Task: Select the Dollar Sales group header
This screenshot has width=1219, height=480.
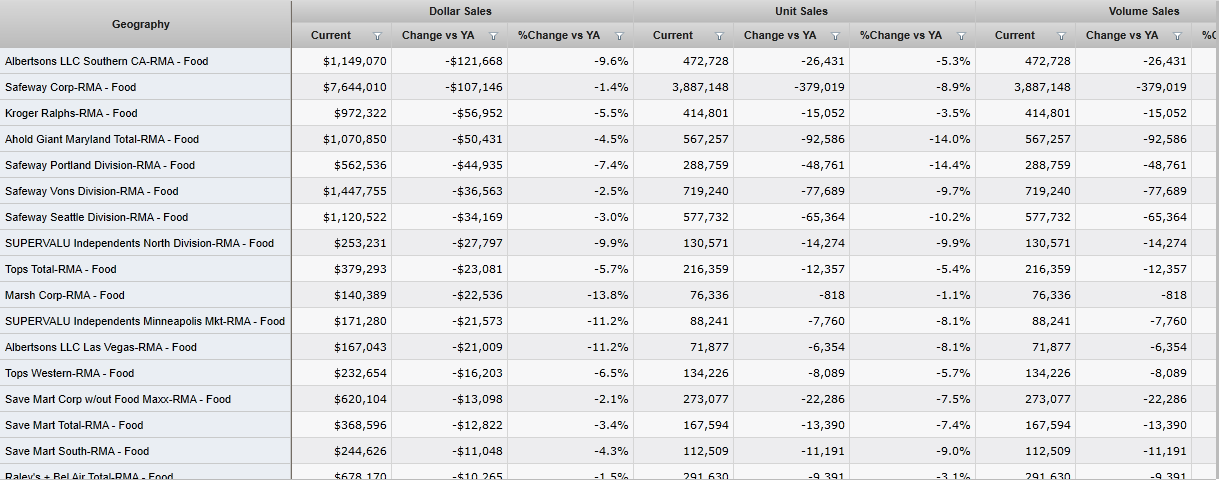Action: coord(461,11)
